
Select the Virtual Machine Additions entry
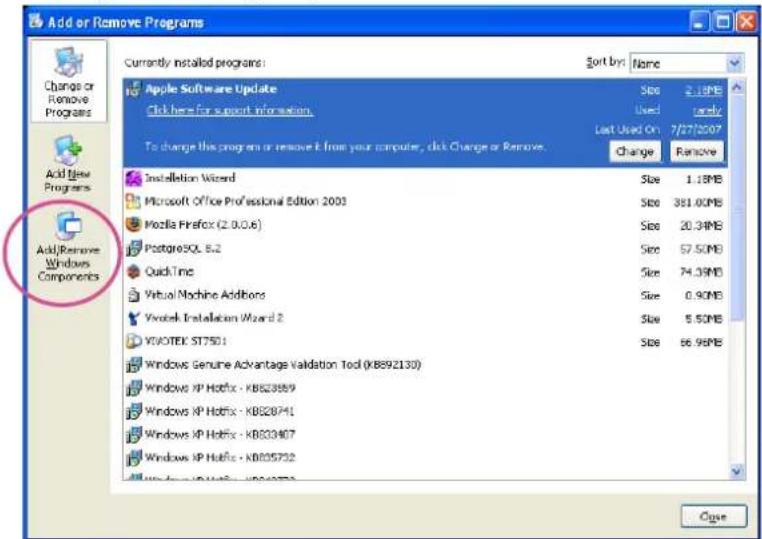click(425, 295)
